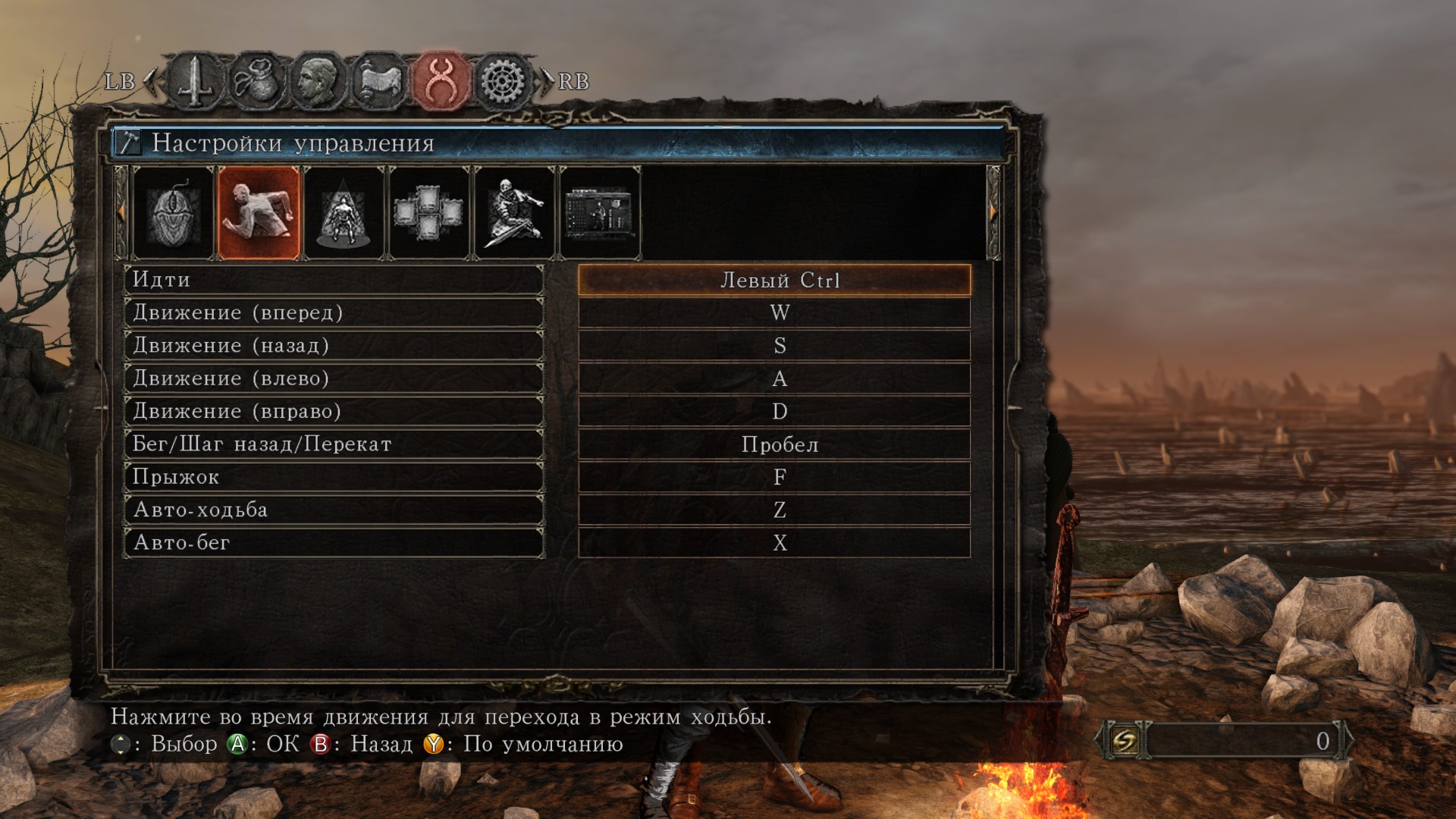Select the standing figure camera category icon
Image resolution: width=1456 pixels, height=819 pixels.
pos(344,214)
